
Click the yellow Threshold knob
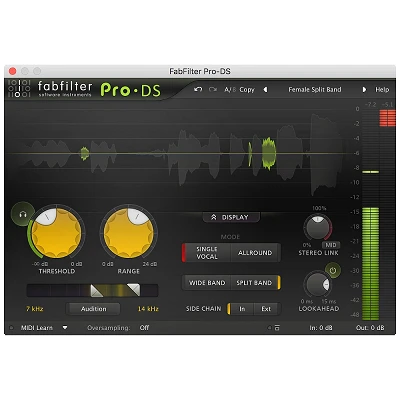56,233
